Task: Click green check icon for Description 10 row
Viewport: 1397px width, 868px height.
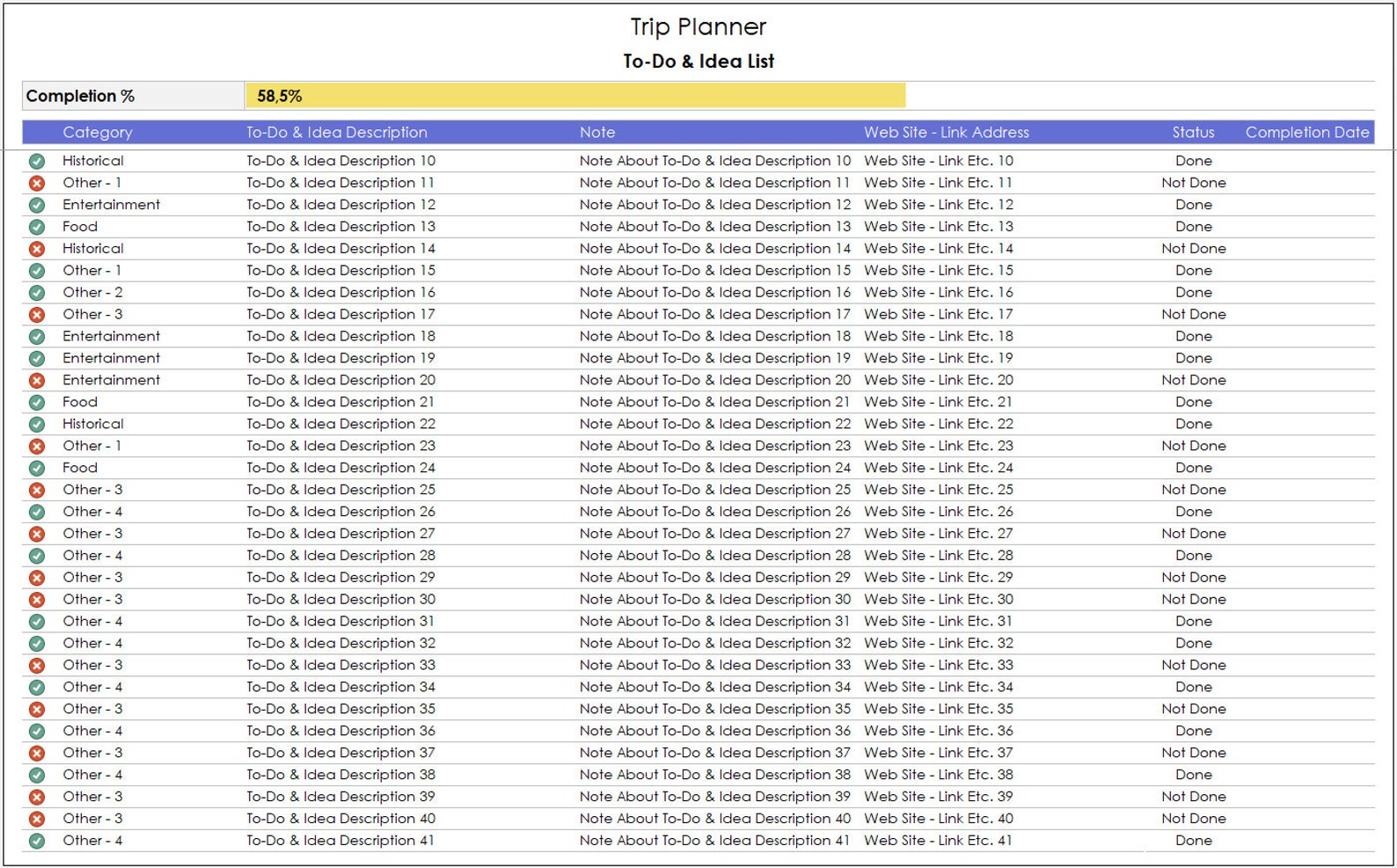Action: click(x=37, y=161)
